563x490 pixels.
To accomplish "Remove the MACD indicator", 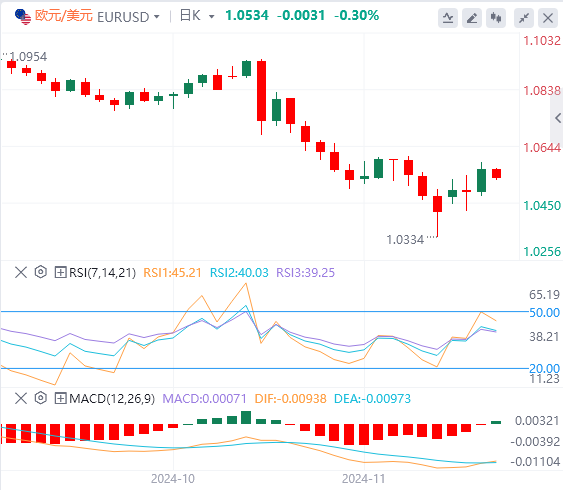I will (21, 398).
